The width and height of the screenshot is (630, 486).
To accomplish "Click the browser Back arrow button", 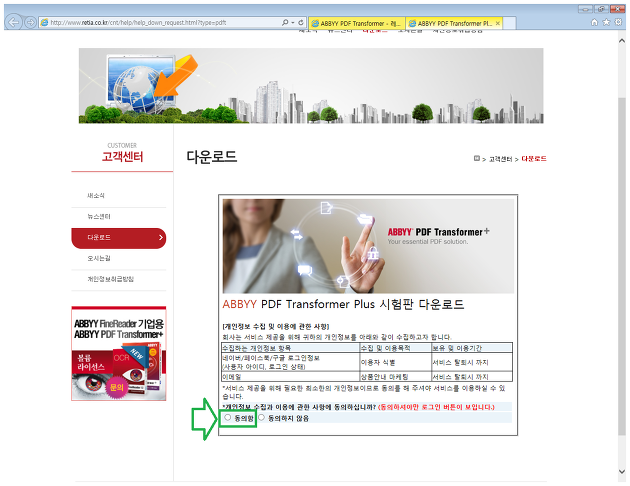I will [14, 22].
